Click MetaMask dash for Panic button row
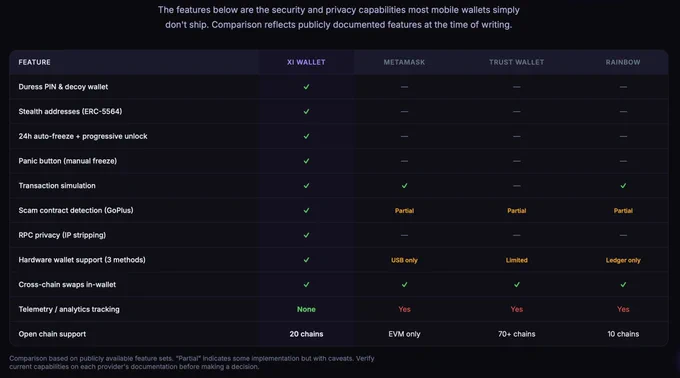 click(x=404, y=161)
